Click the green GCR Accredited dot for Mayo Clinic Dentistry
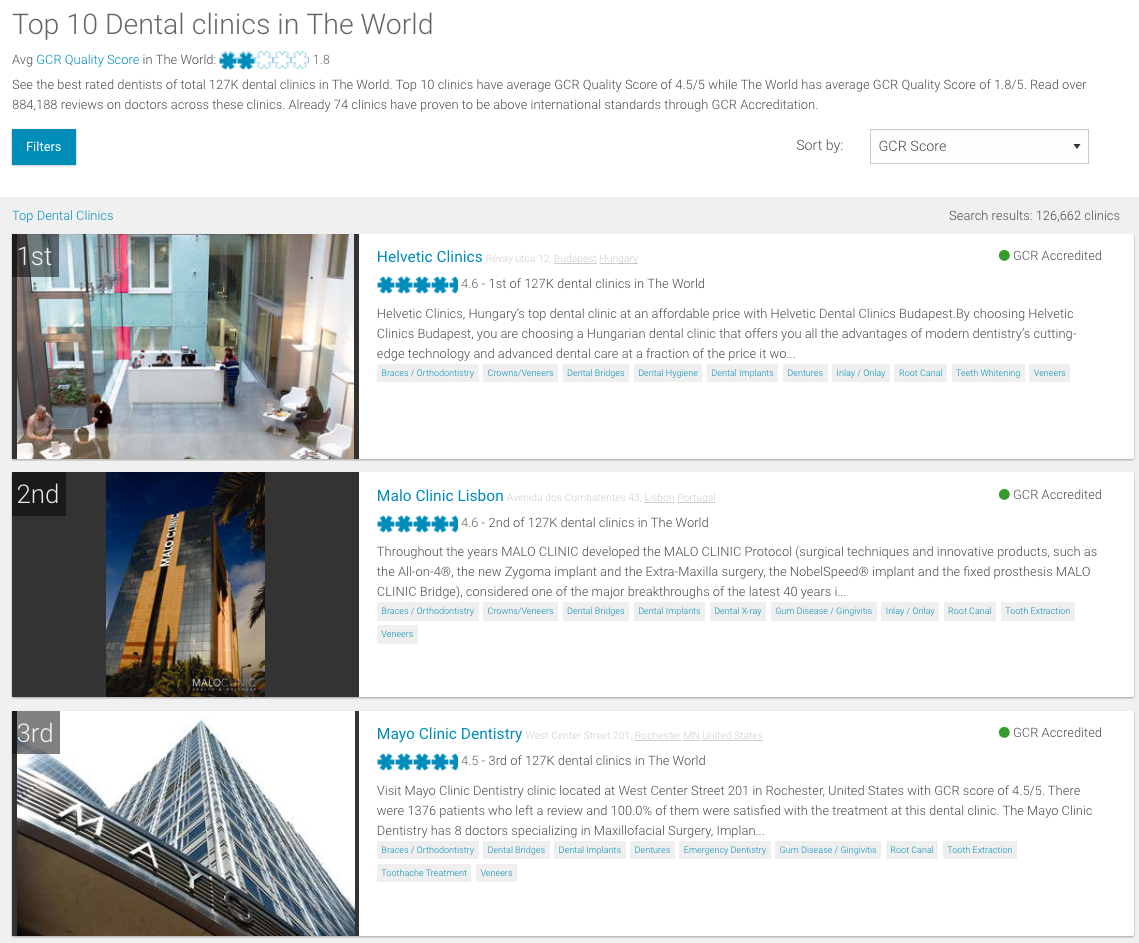 coord(1004,733)
